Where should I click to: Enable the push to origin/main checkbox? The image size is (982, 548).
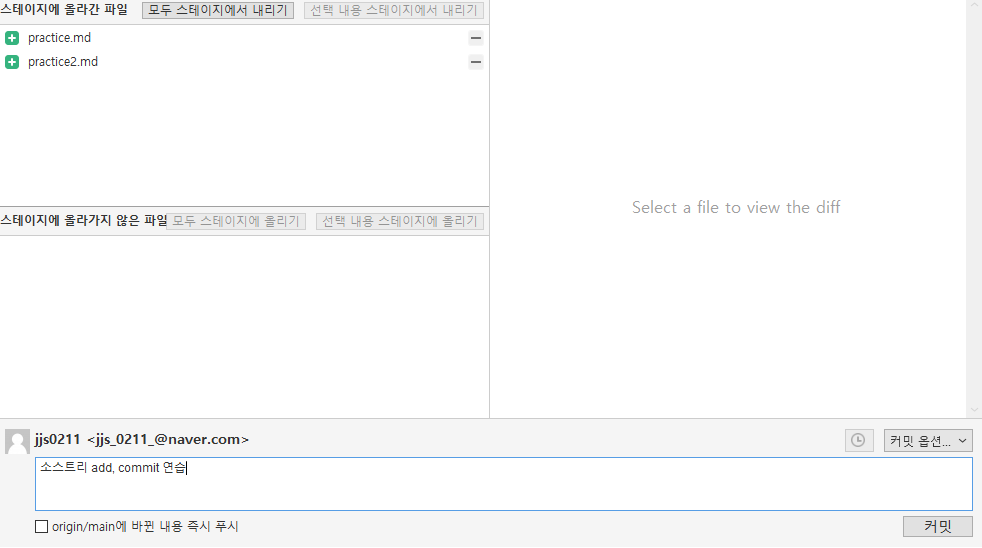point(42,527)
